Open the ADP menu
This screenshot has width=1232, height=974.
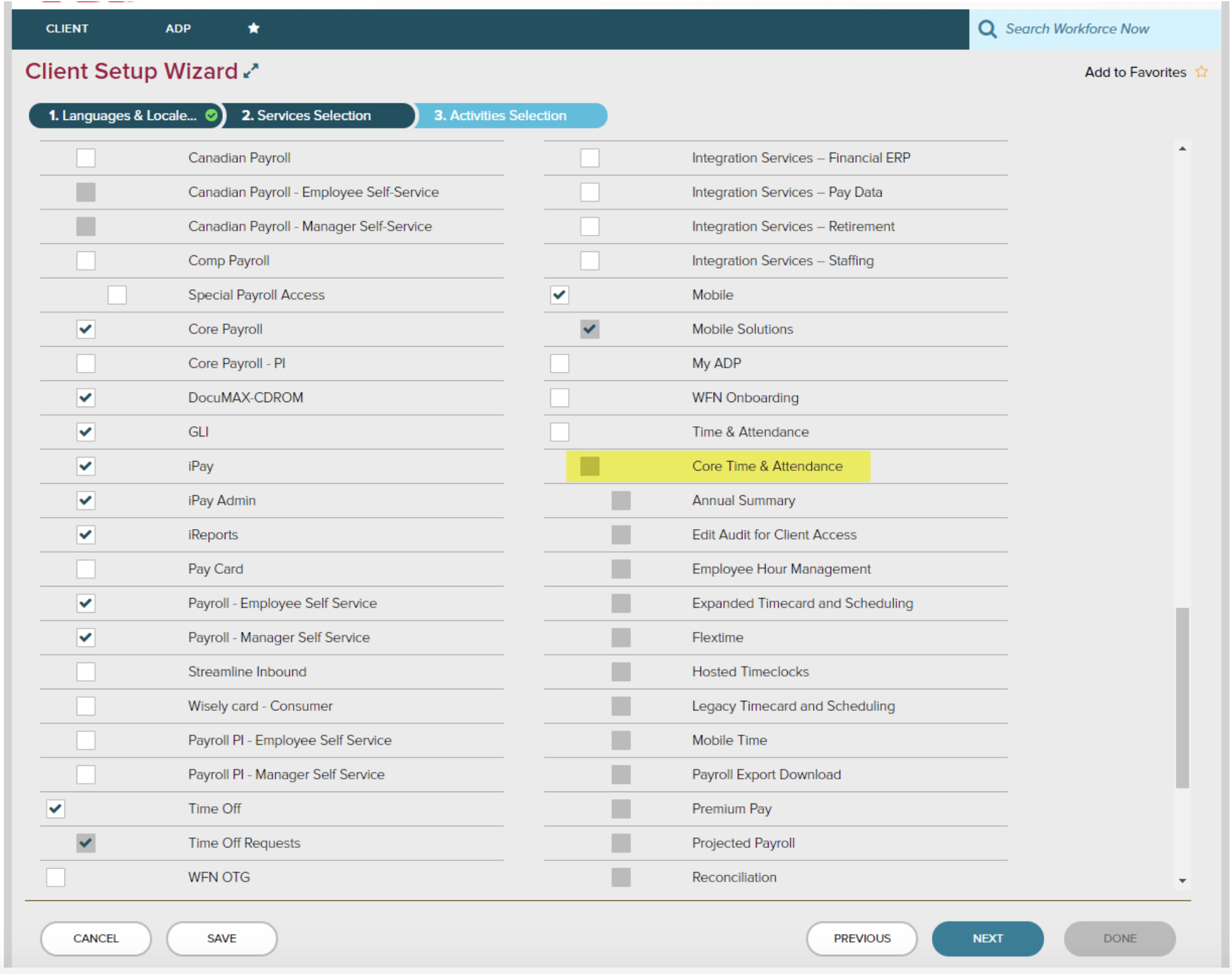click(177, 29)
